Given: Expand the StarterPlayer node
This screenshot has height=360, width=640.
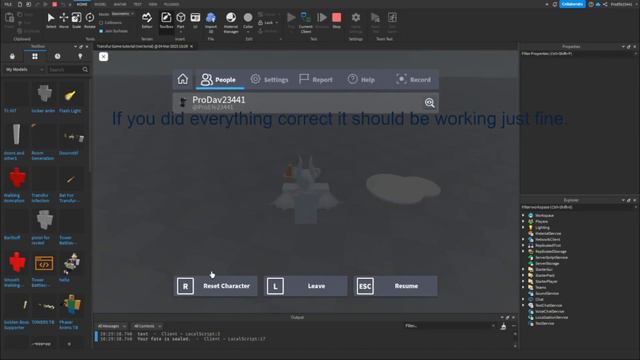Looking at the screenshot, I should [523, 281].
